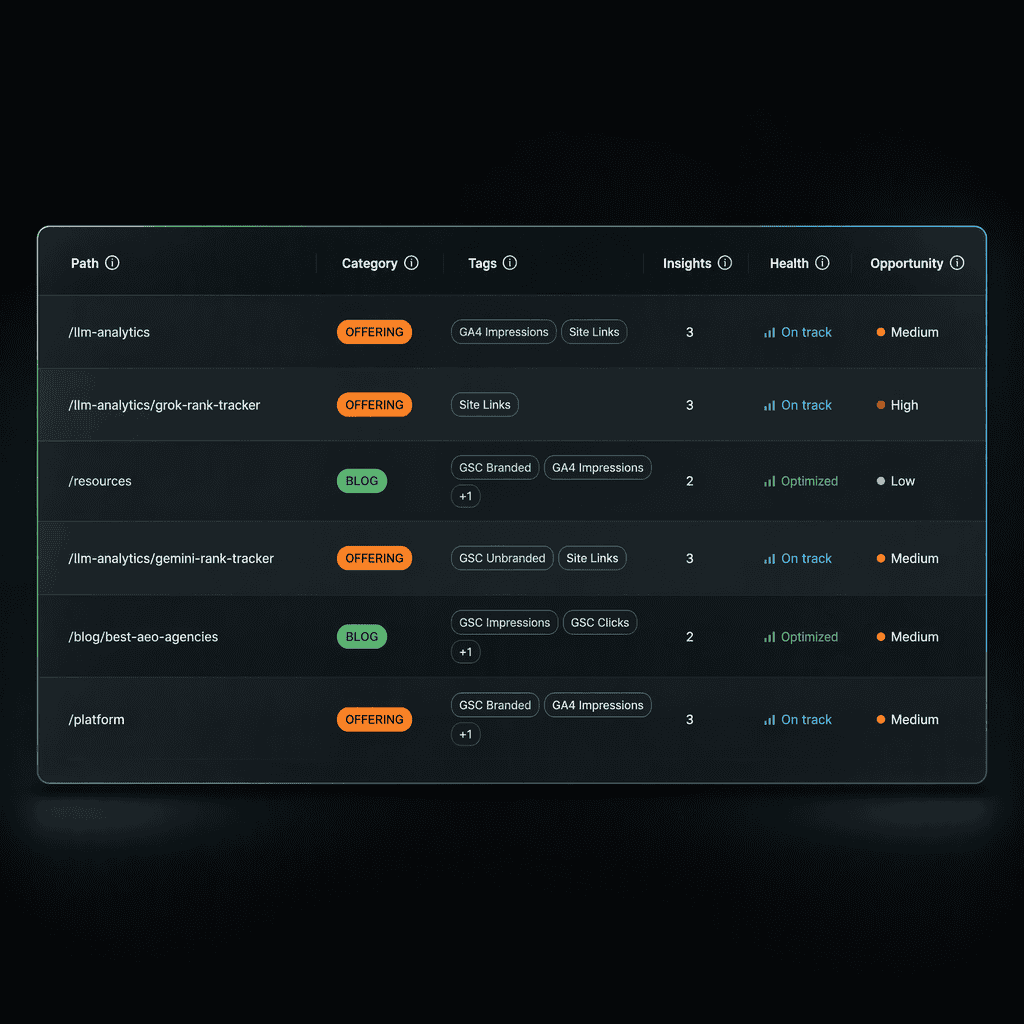1024x1024 pixels.
Task: Click the orange dot beside High opportunity
Action: pos(880,405)
